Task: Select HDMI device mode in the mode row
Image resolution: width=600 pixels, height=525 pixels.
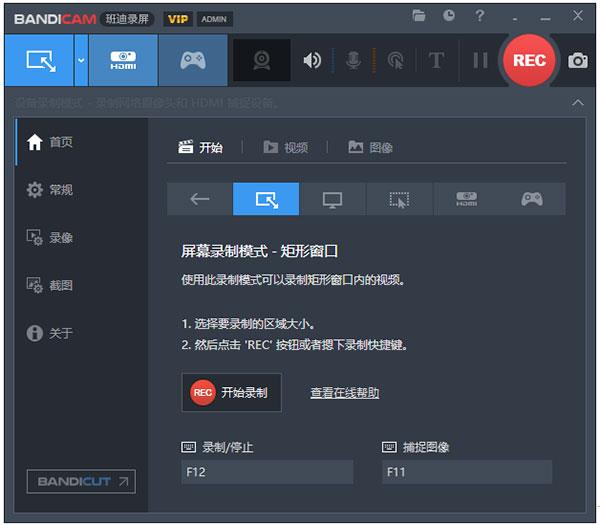Action: click(466, 199)
